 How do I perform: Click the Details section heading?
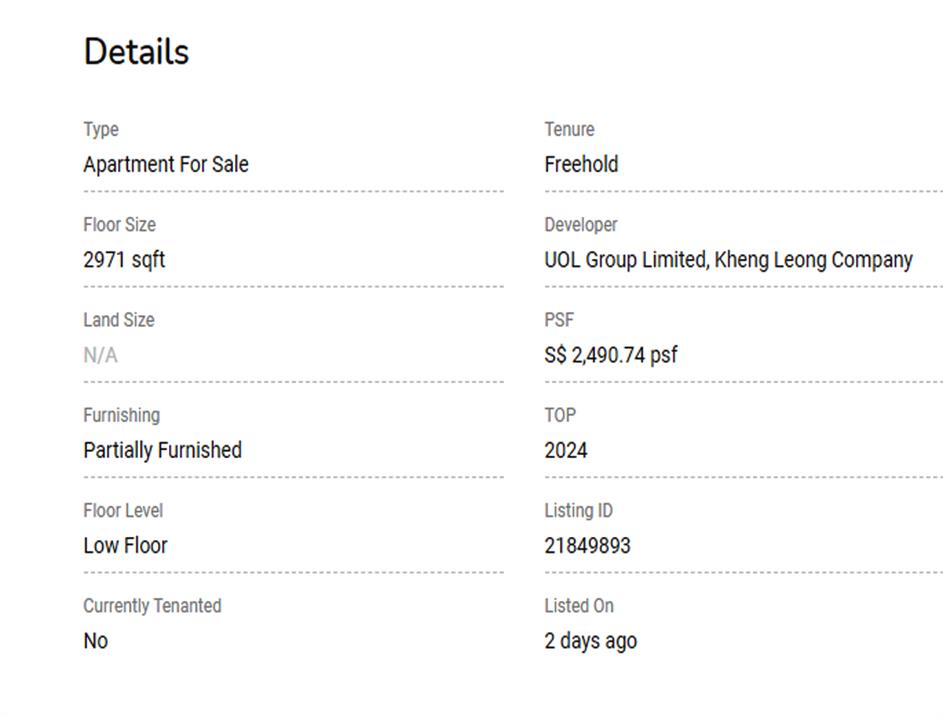[x=136, y=52]
